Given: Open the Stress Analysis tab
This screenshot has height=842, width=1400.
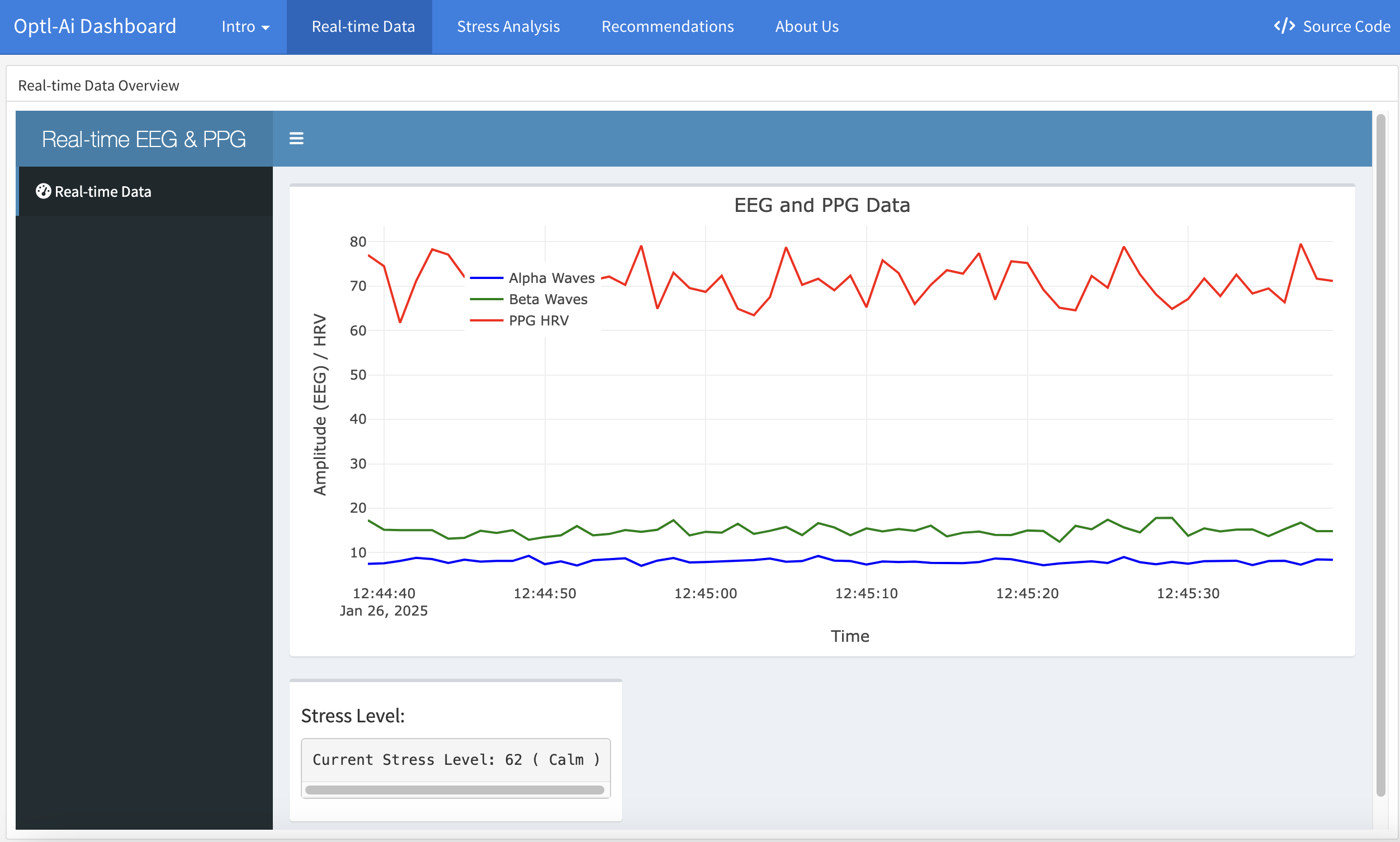Looking at the screenshot, I should point(508,27).
